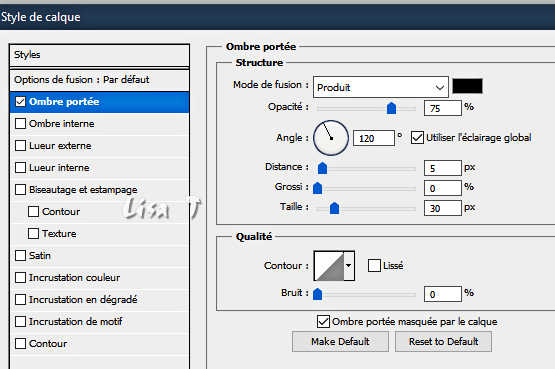This screenshot has width=555, height=369.
Task: Click the Make Default button
Action: pos(340,341)
